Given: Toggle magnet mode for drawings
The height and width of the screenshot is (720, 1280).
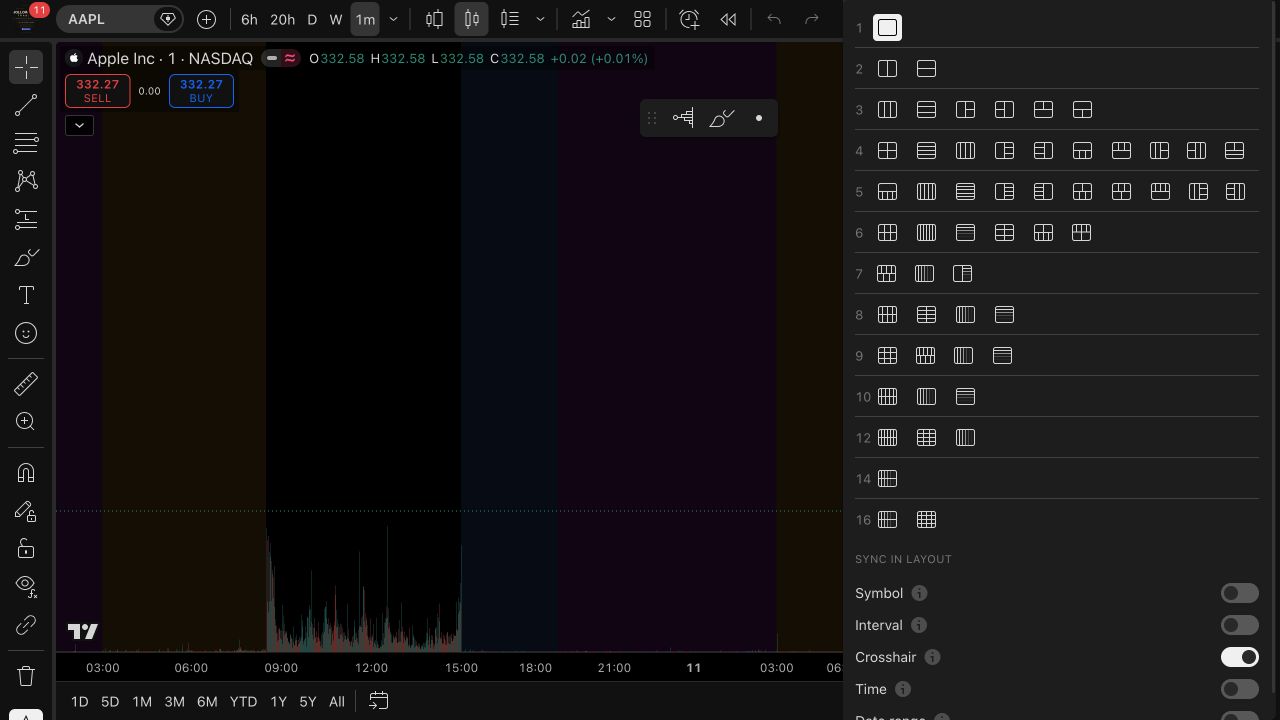Looking at the screenshot, I should (26, 472).
